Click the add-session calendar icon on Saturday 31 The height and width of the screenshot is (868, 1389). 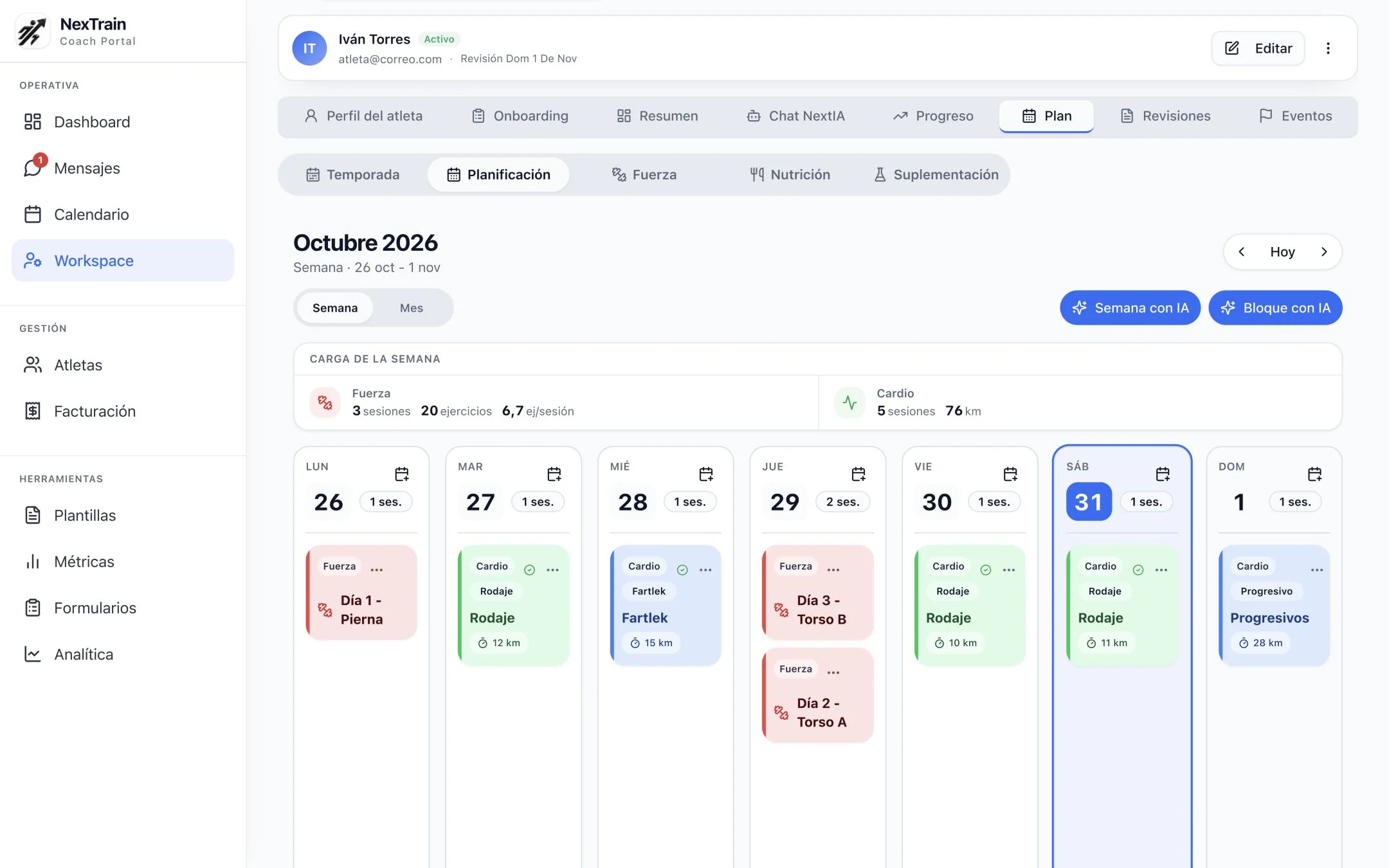(1163, 474)
